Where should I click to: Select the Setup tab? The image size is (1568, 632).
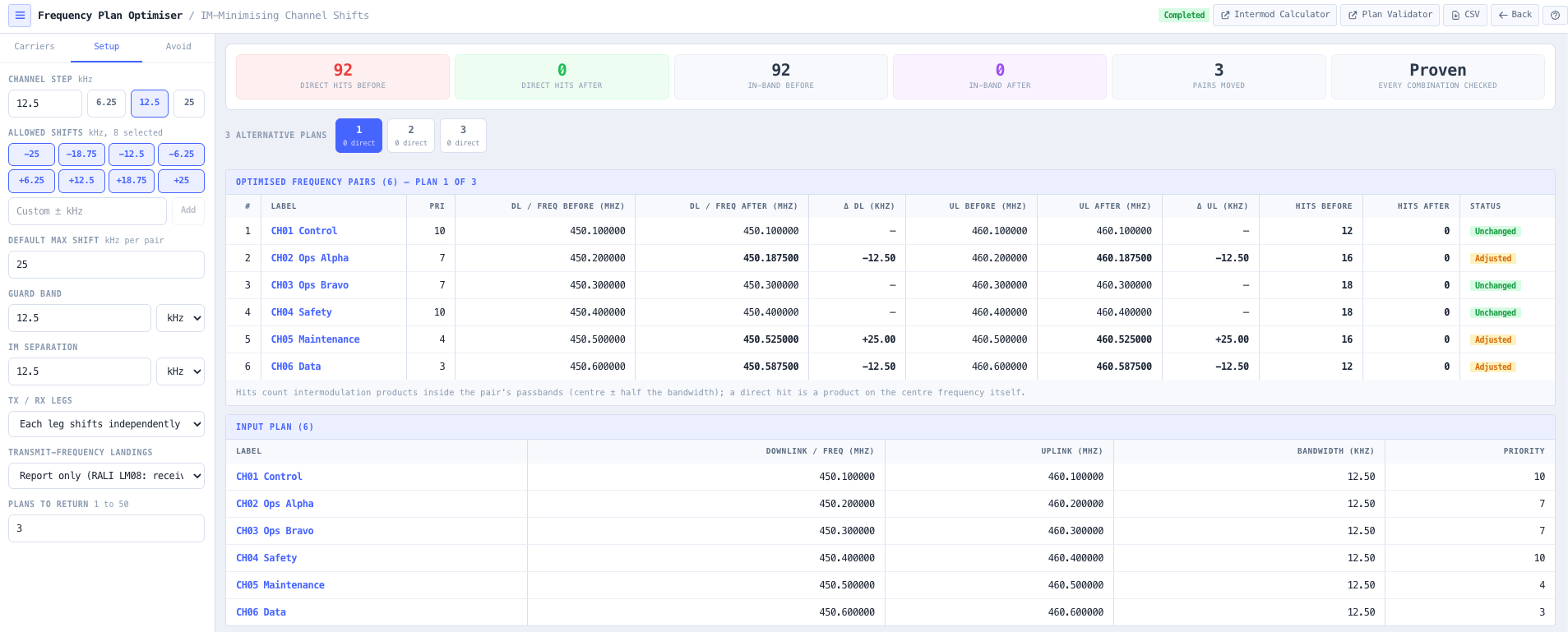[106, 47]
